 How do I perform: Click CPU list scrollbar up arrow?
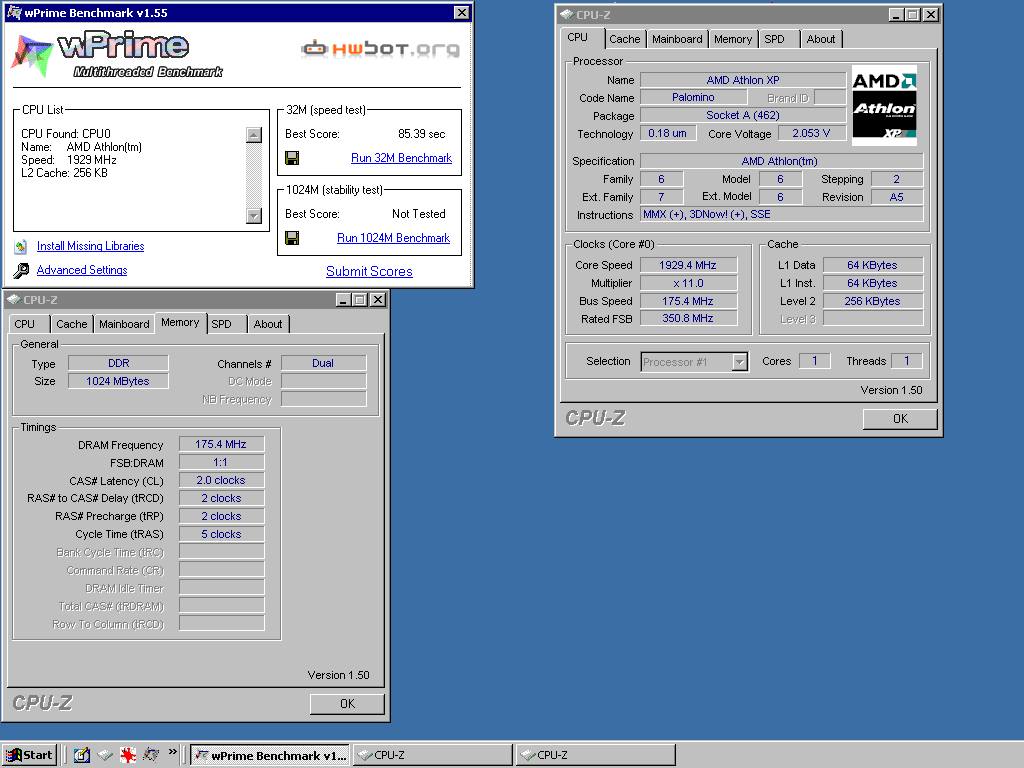click(x=254, y=135)
